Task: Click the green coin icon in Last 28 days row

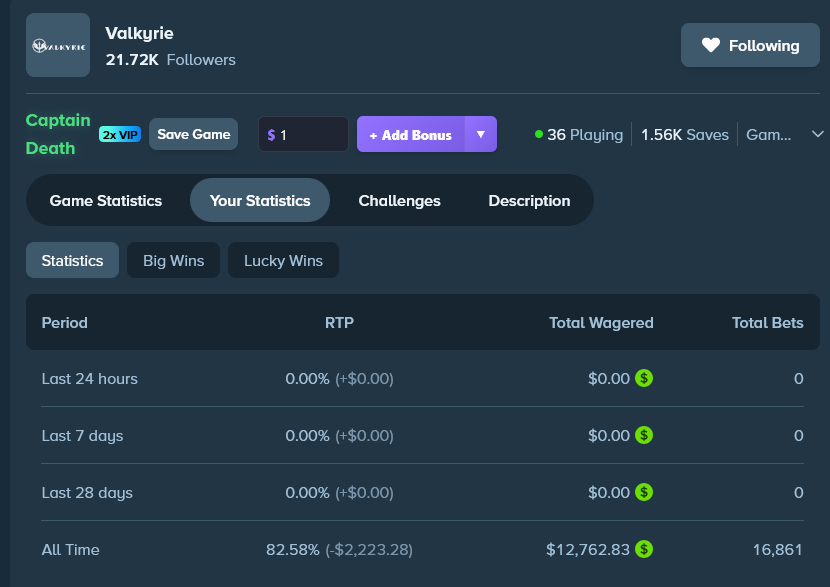Action: tap(644, 492)
